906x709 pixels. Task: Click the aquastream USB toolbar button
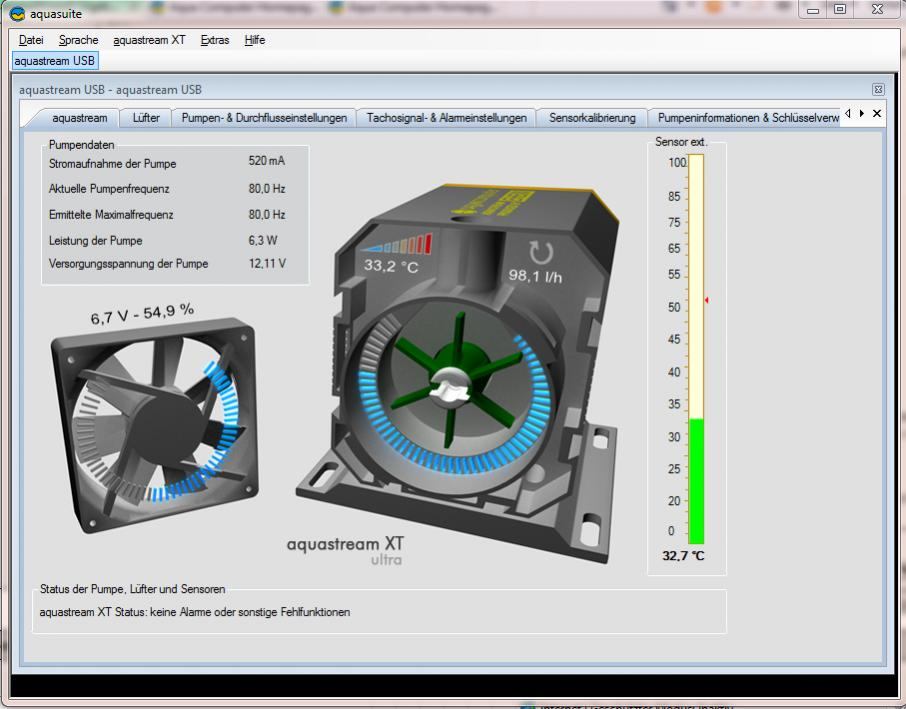pos(54,61)
